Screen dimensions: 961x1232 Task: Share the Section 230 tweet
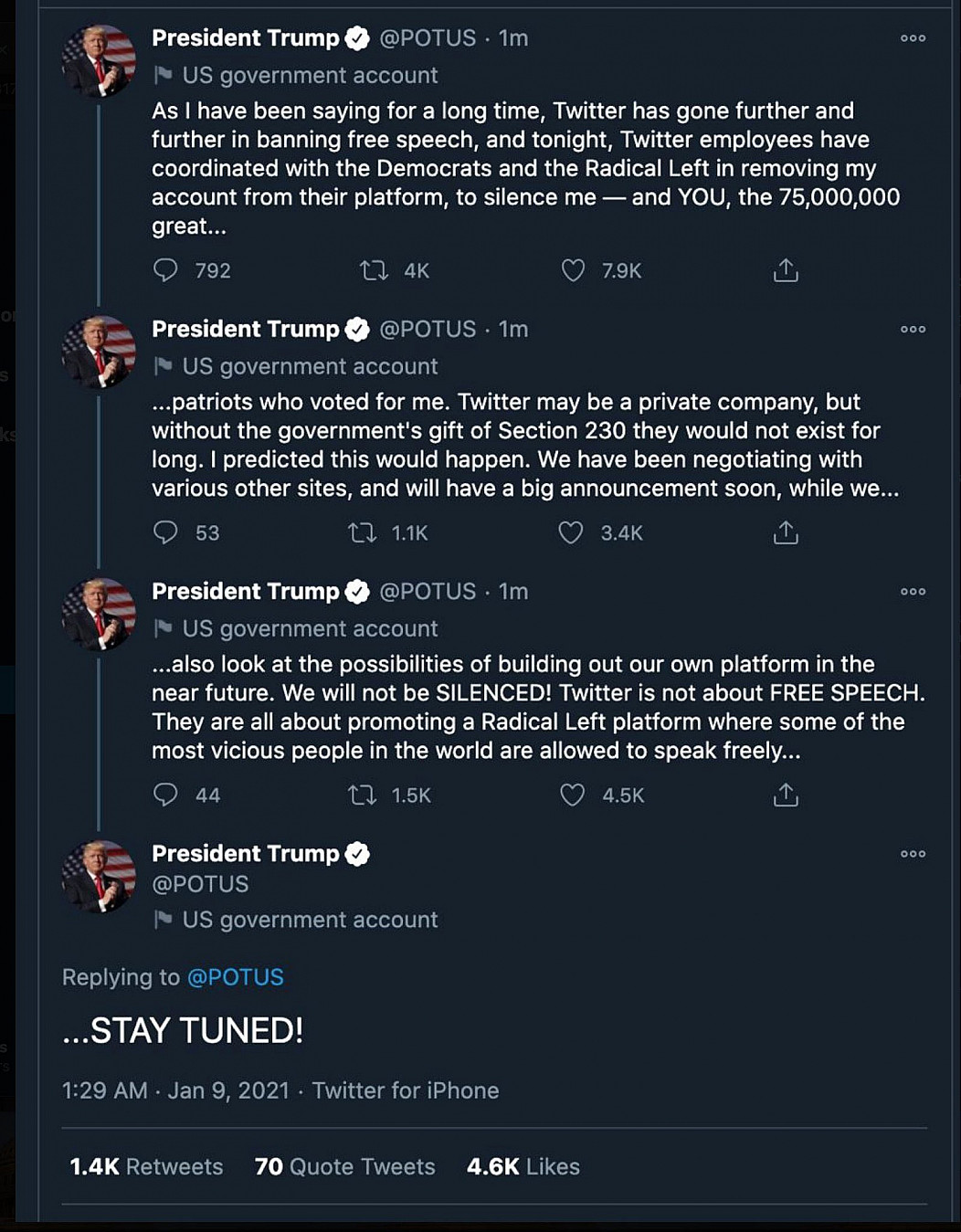tap(786, 532)
